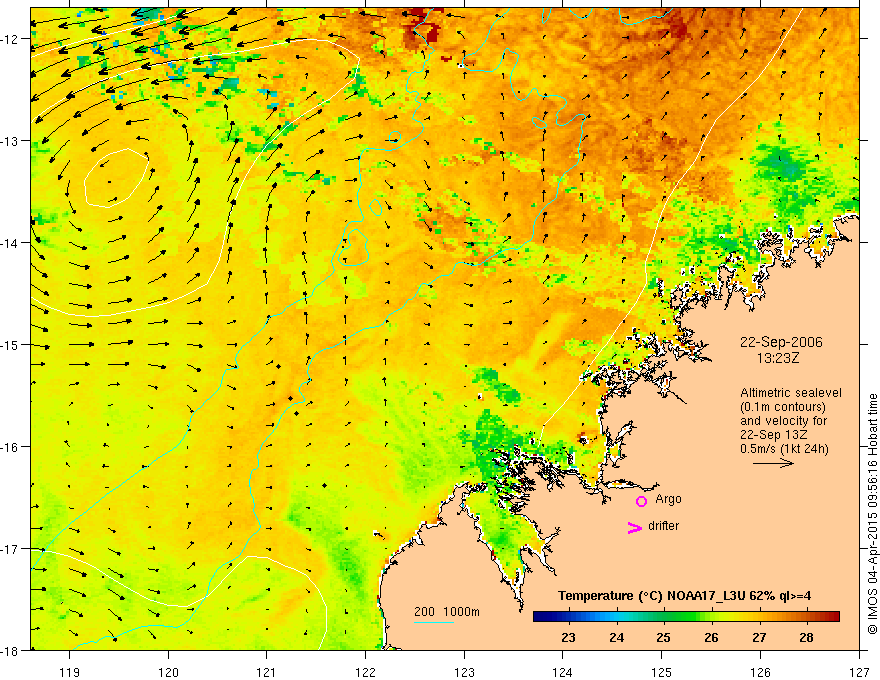Click the (0.1m contours) caption line
The width and height of the screenshot is (880, 680).
tap(783, 407)
